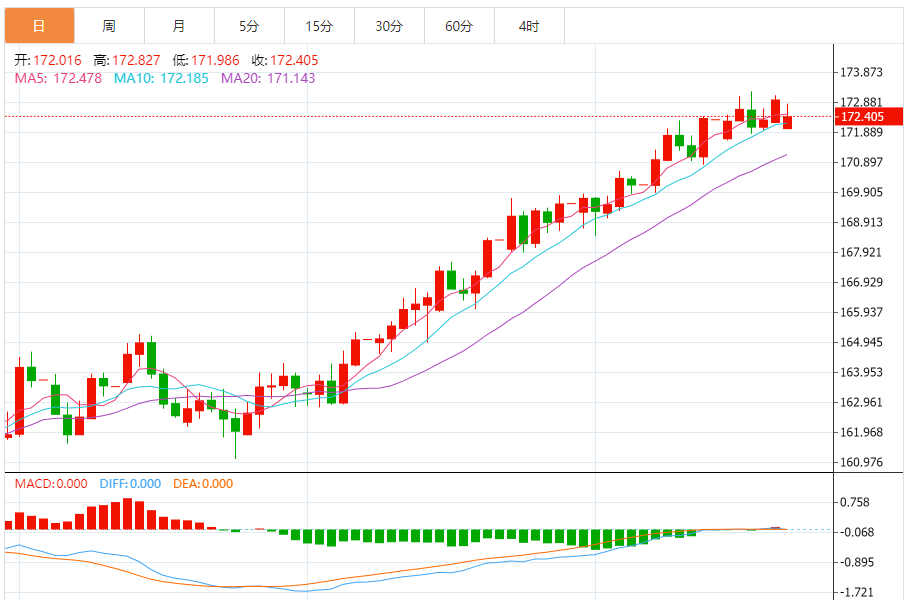Click the 171.889 price axis label
This screenshot has height=600, width=909.
click(861, 132)
